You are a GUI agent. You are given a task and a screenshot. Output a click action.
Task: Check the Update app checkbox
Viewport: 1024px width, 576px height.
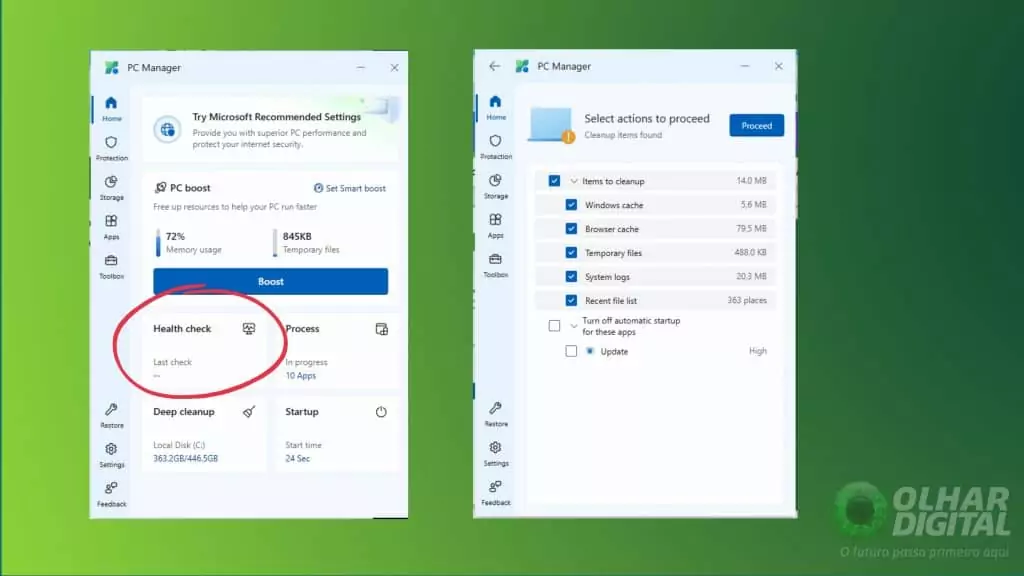coord(571,351)
